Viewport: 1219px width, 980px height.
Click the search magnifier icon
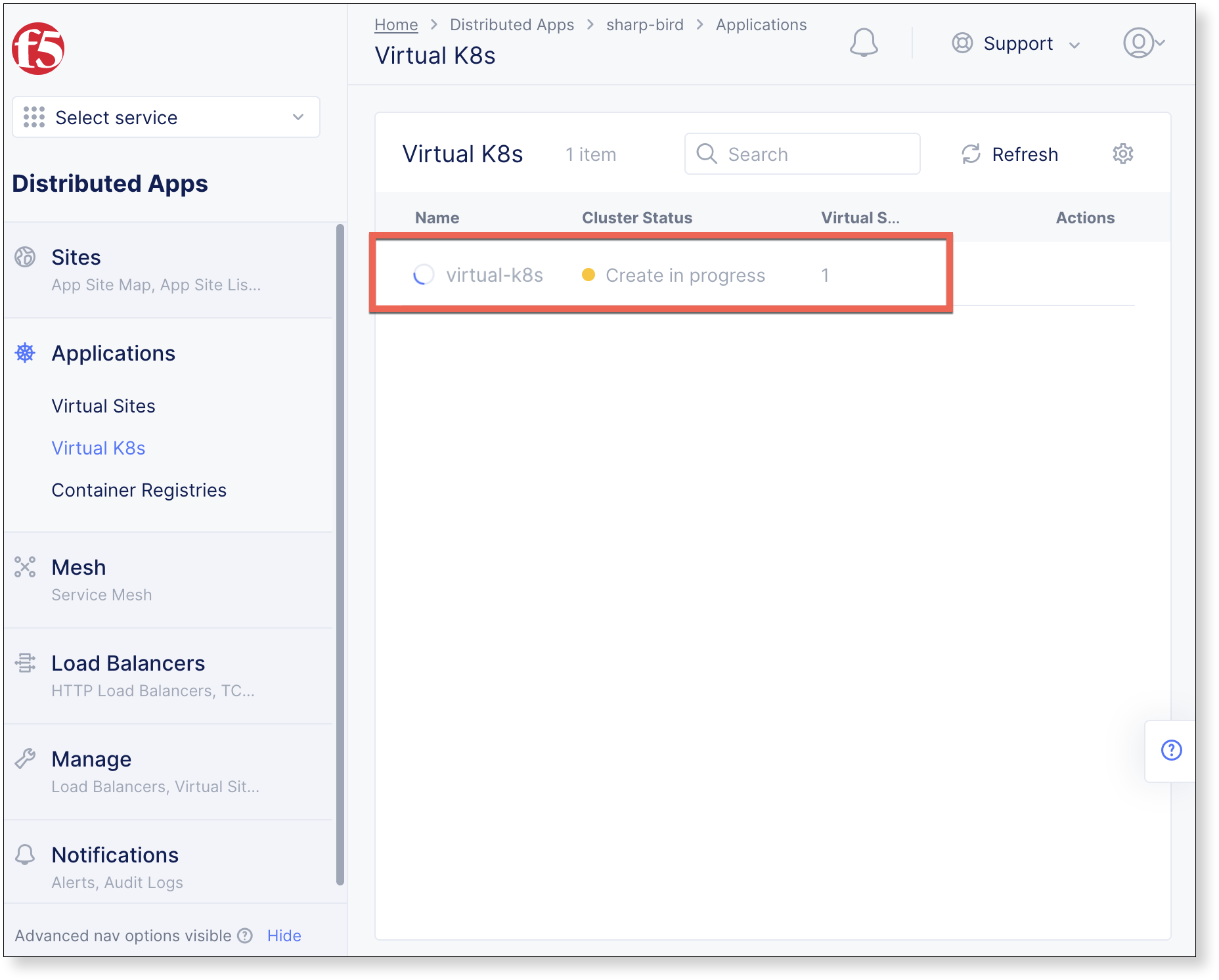click(707, 154)
